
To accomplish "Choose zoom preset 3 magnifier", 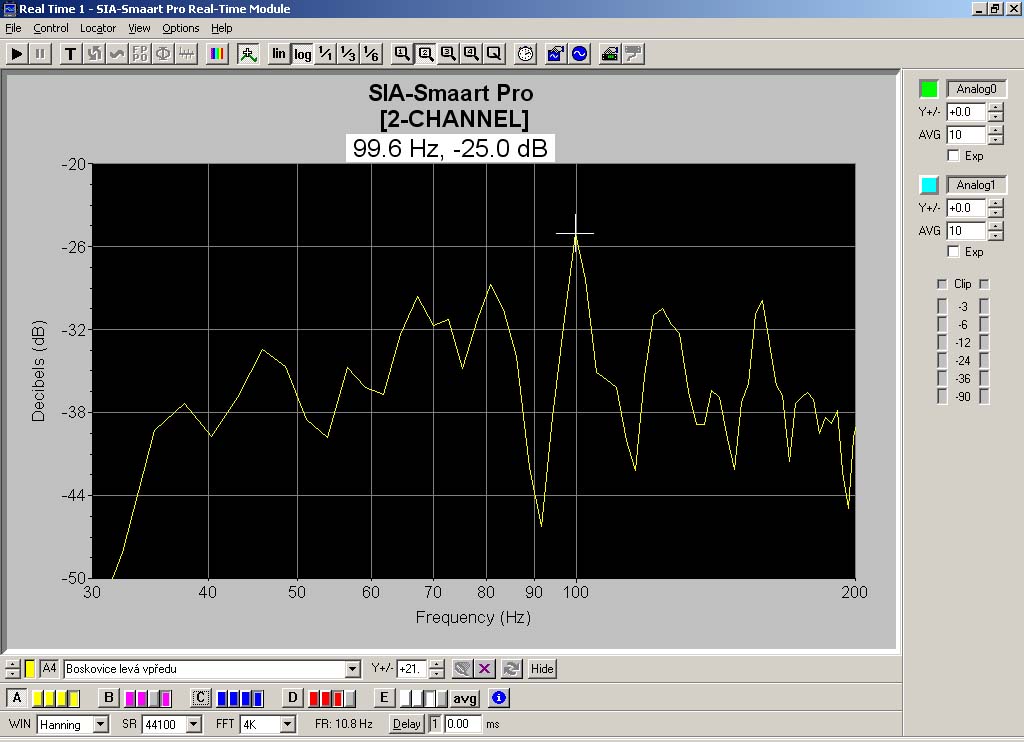I will click(448, 54).
